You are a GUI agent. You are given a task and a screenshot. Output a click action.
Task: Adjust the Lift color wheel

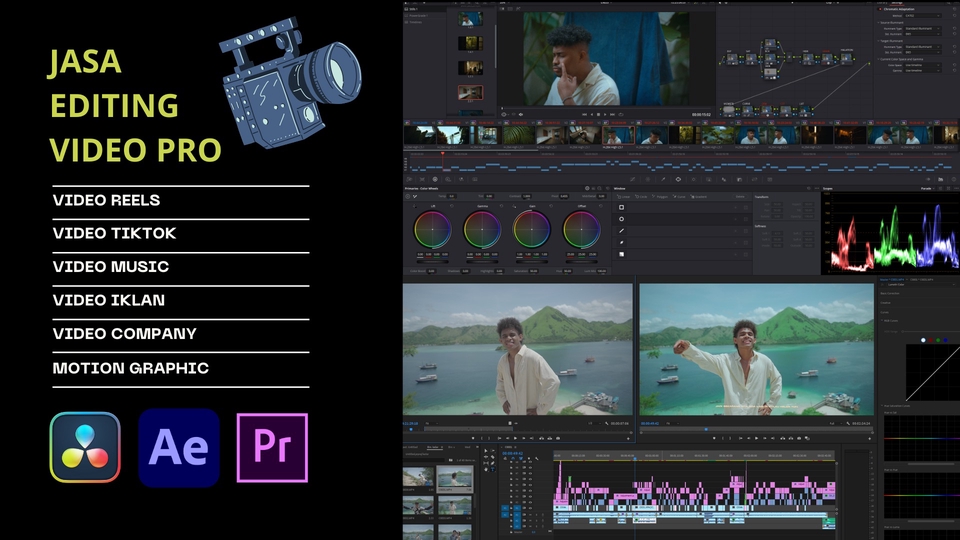432,230
